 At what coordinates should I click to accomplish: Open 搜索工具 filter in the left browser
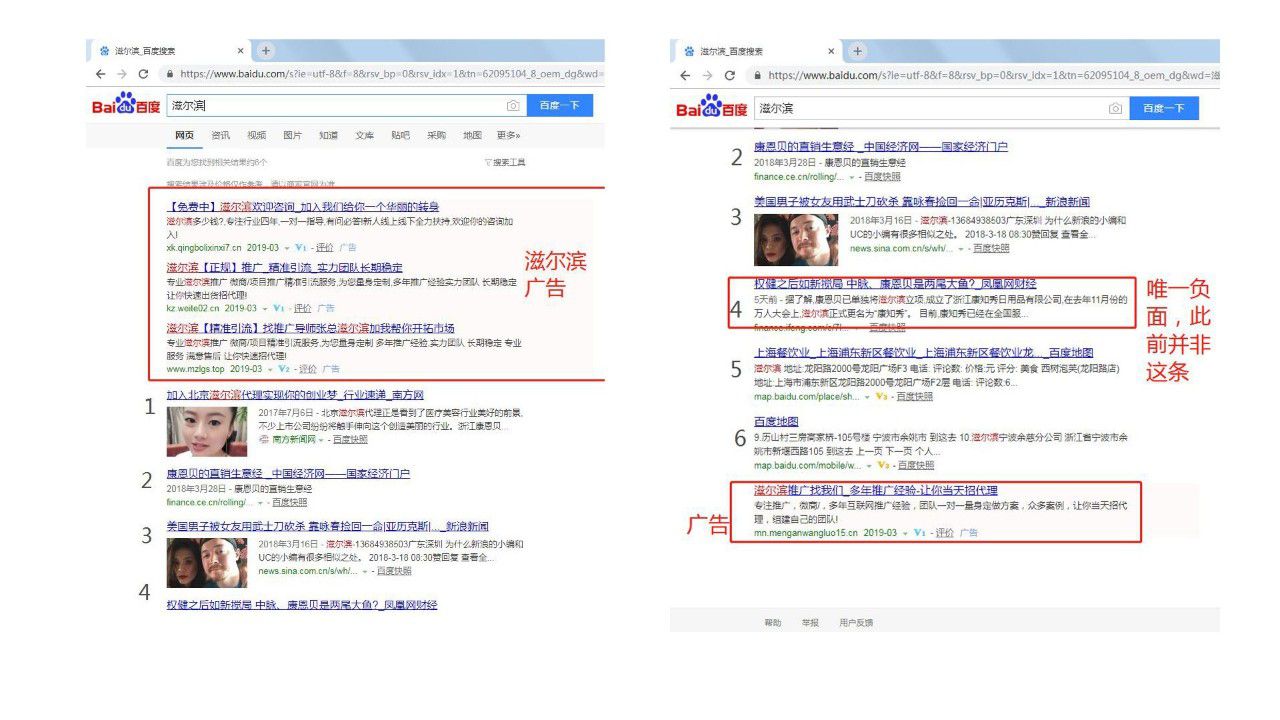(505, 162)
